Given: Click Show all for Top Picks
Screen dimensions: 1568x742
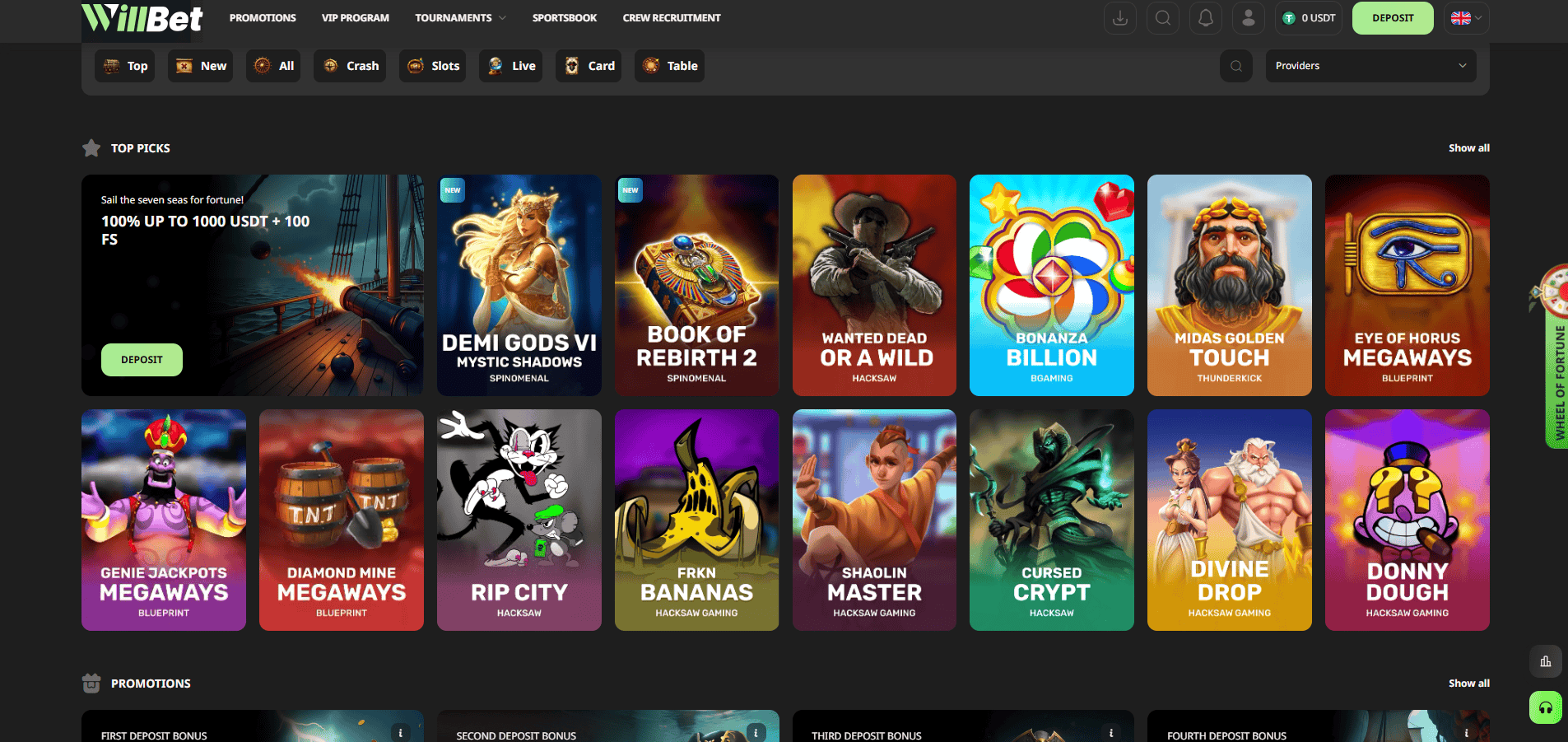Looking at the screenshot, I should [x=1469, y=148].
